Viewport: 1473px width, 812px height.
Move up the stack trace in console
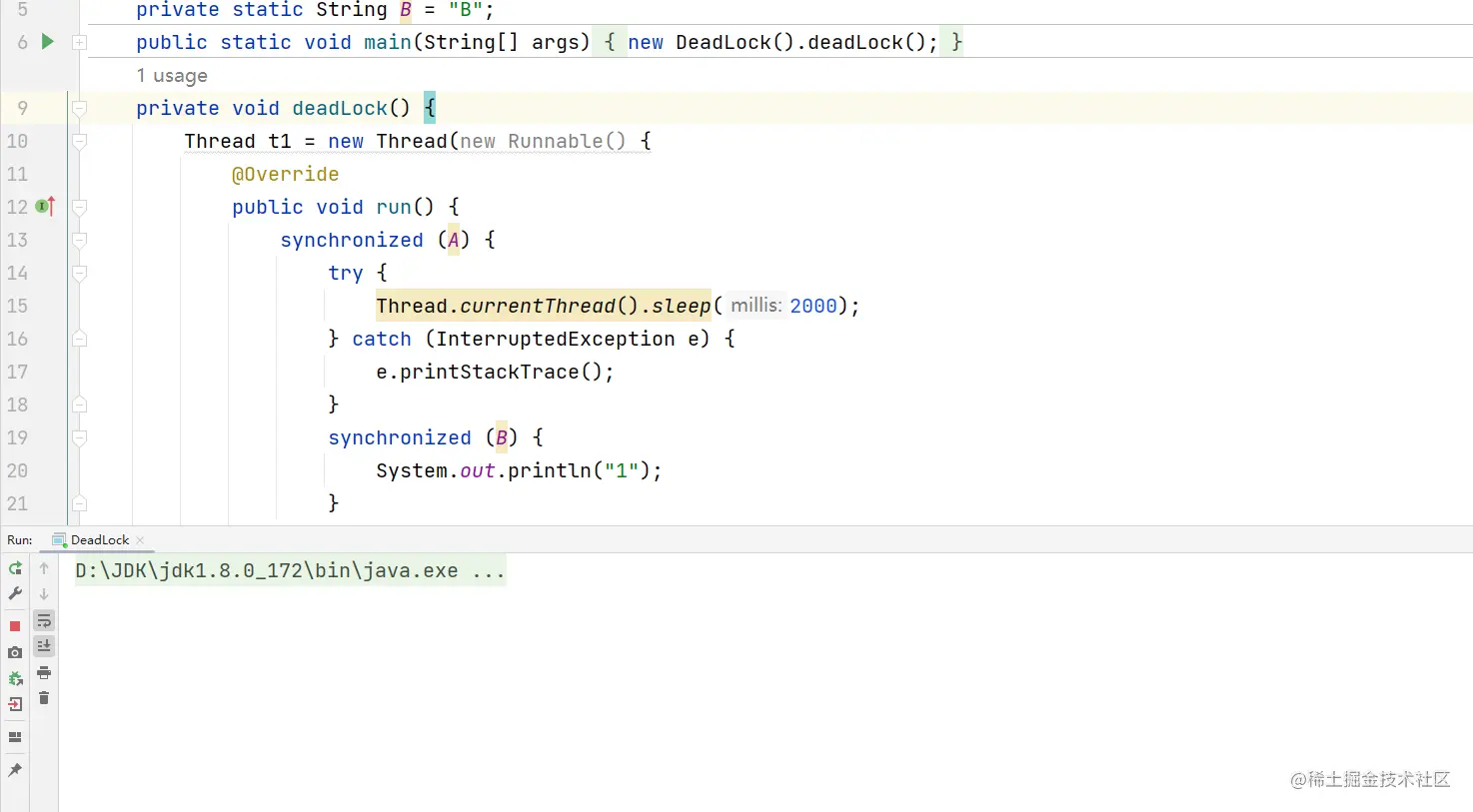44,568
